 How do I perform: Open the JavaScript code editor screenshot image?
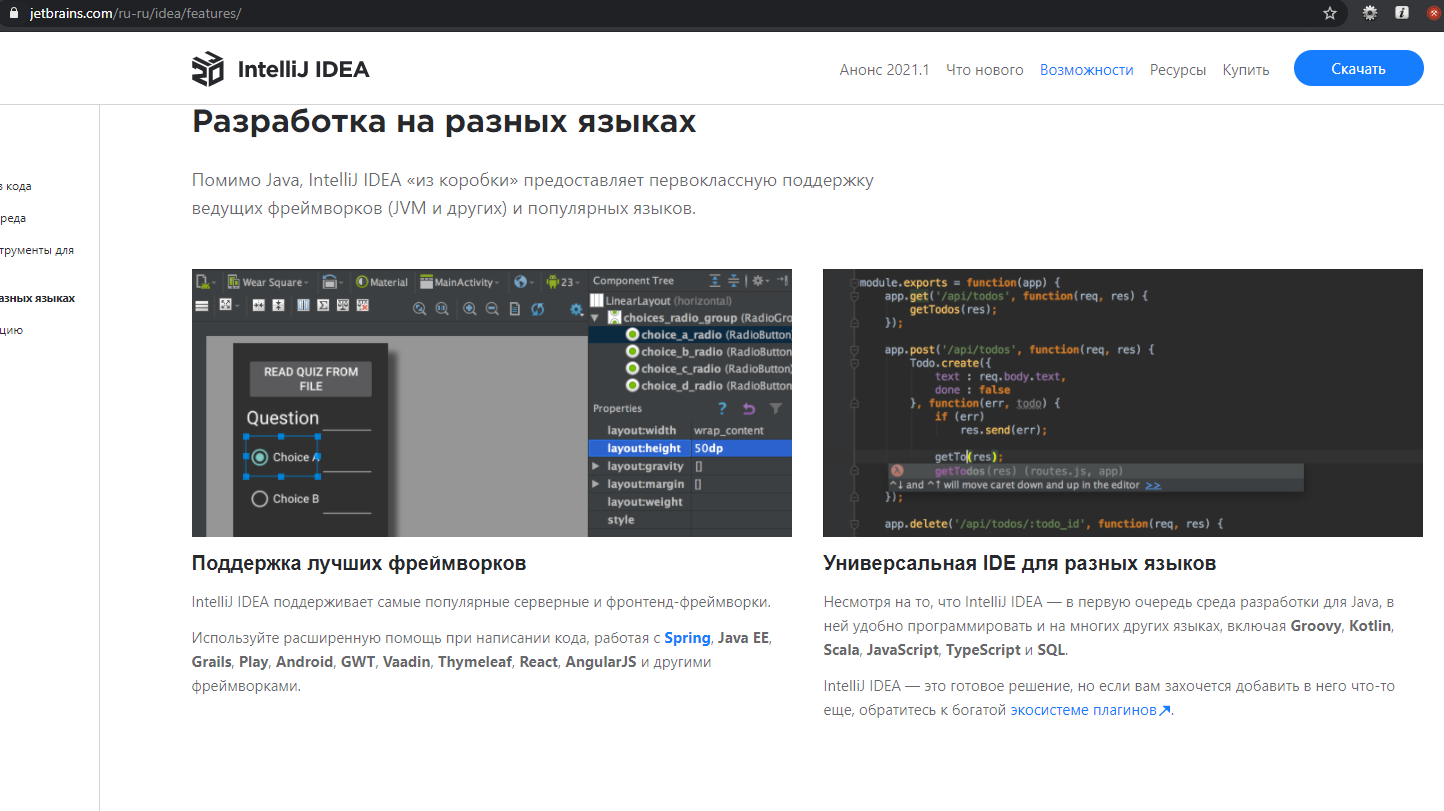coord(1123,403)
